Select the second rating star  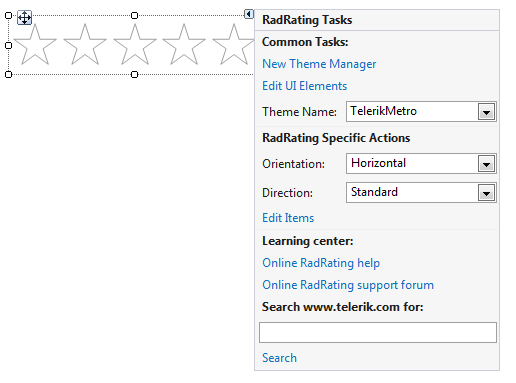(x=85, y=44)
